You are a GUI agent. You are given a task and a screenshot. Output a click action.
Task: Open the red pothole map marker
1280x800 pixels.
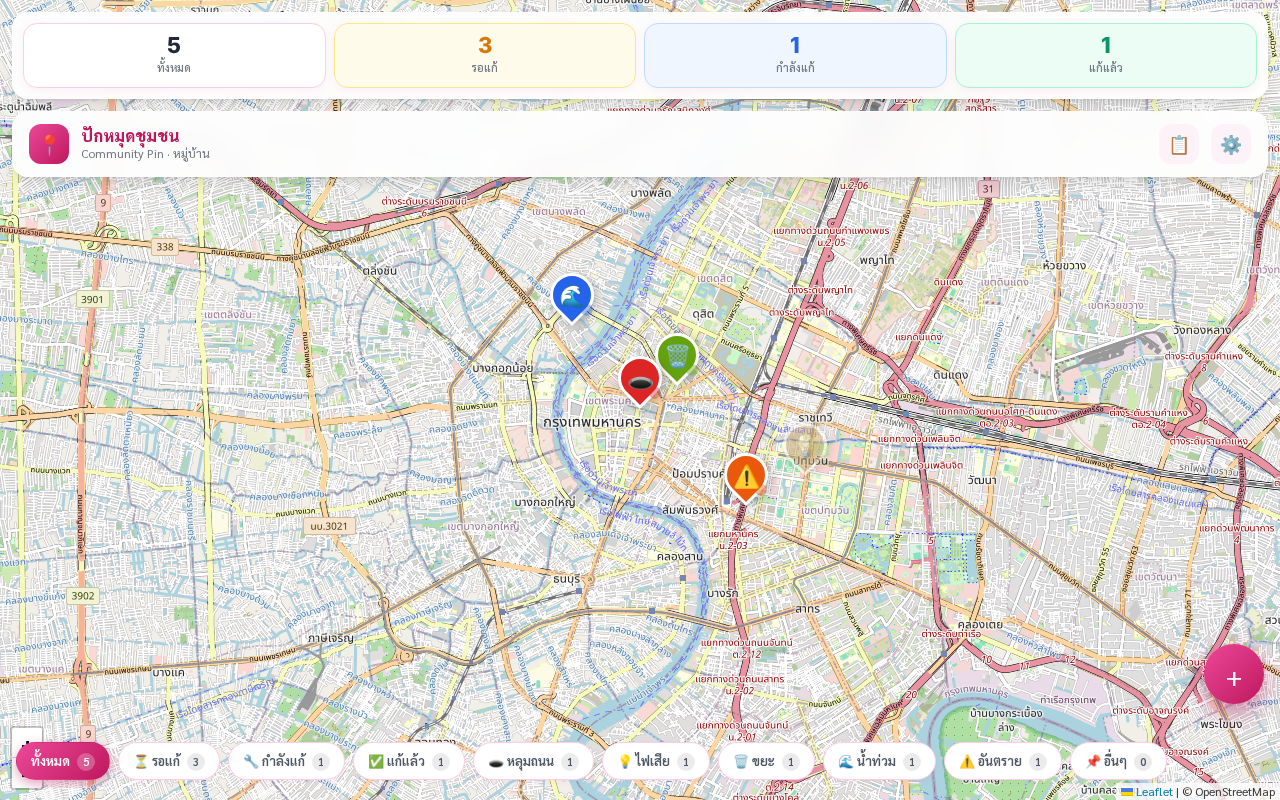pos(640,381)
